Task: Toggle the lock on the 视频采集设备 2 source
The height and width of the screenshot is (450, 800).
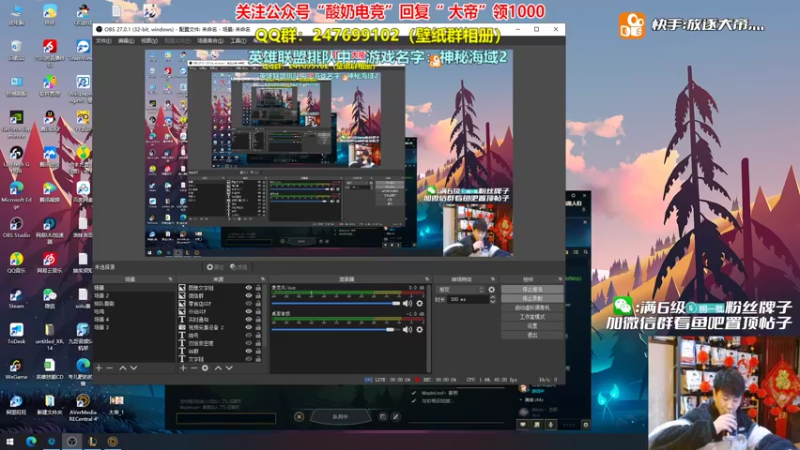Action: tap(258, 327)
